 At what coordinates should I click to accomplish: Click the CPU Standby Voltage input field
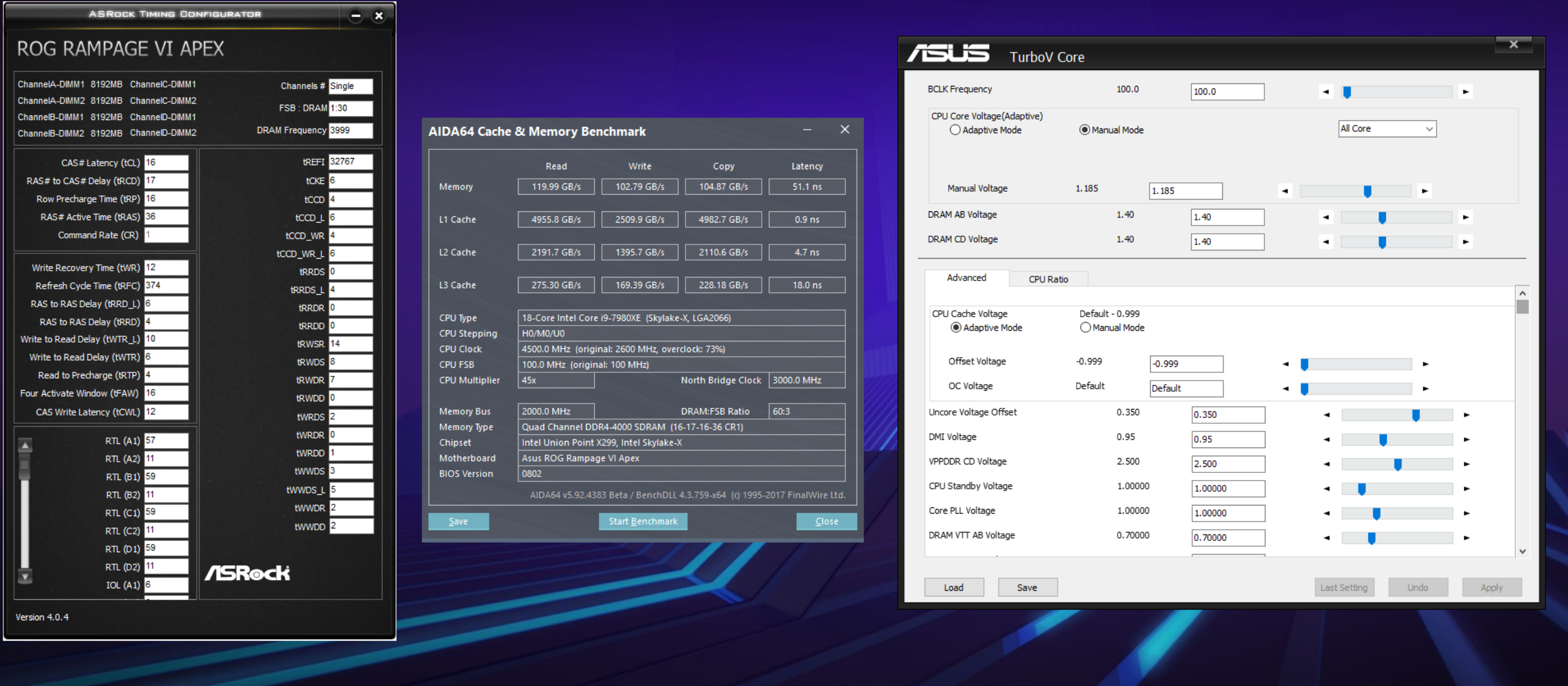[1228, 489]
